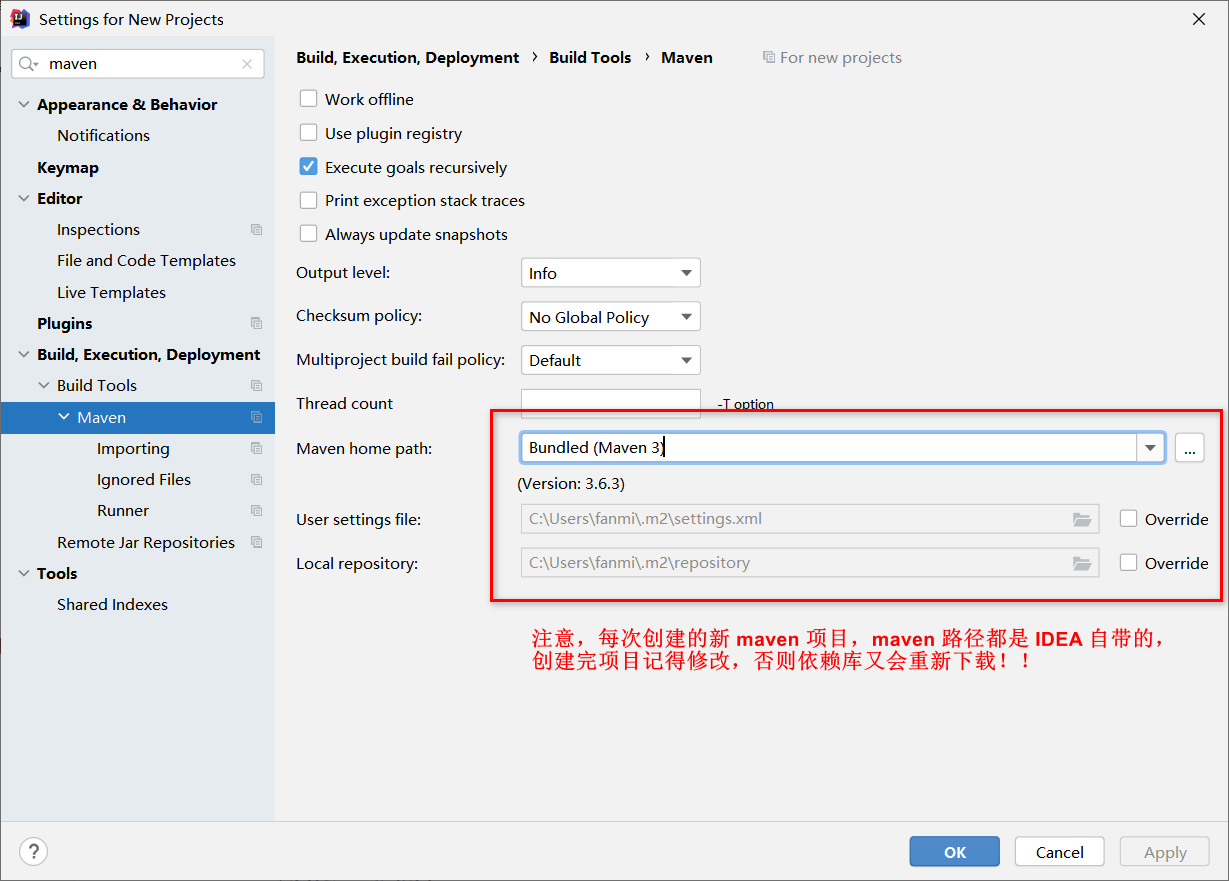This screenshot has width=1229, height=881.
Task: Browse for Maven home path
Action: tap(1189, 448)
